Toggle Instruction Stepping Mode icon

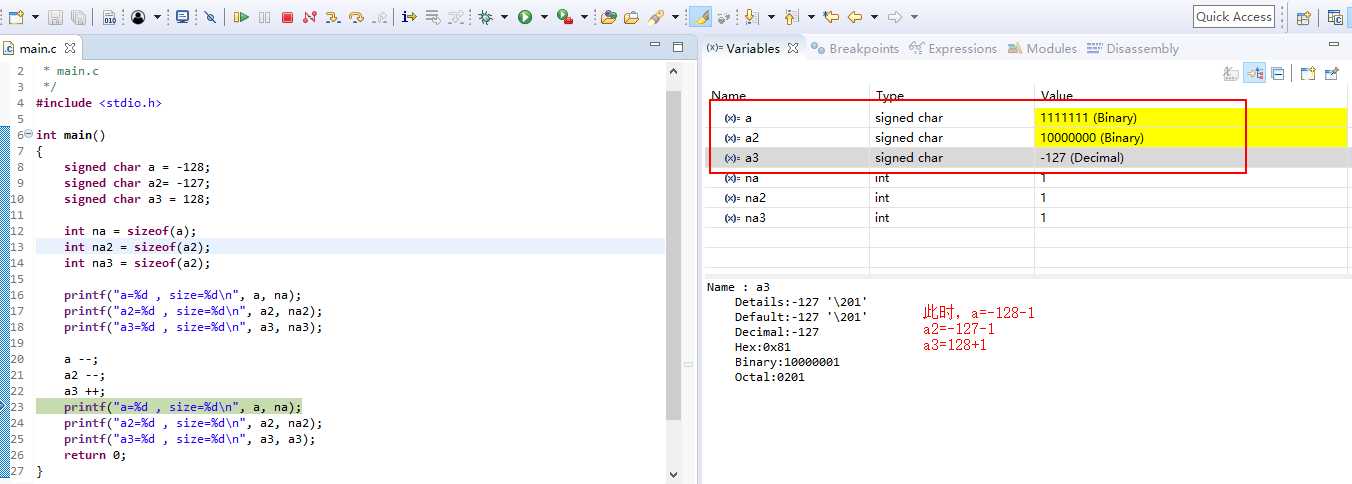[409, 17]
